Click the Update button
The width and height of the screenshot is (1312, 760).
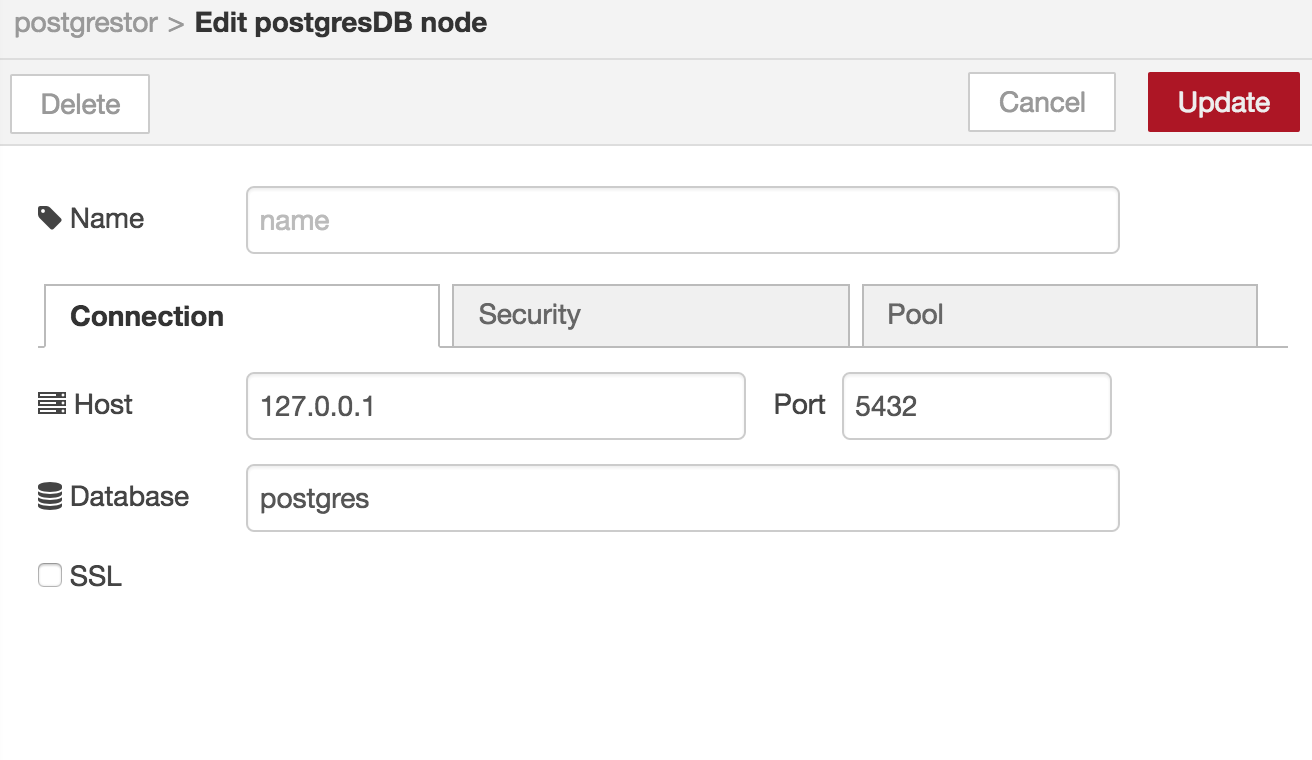[1224, 102]
